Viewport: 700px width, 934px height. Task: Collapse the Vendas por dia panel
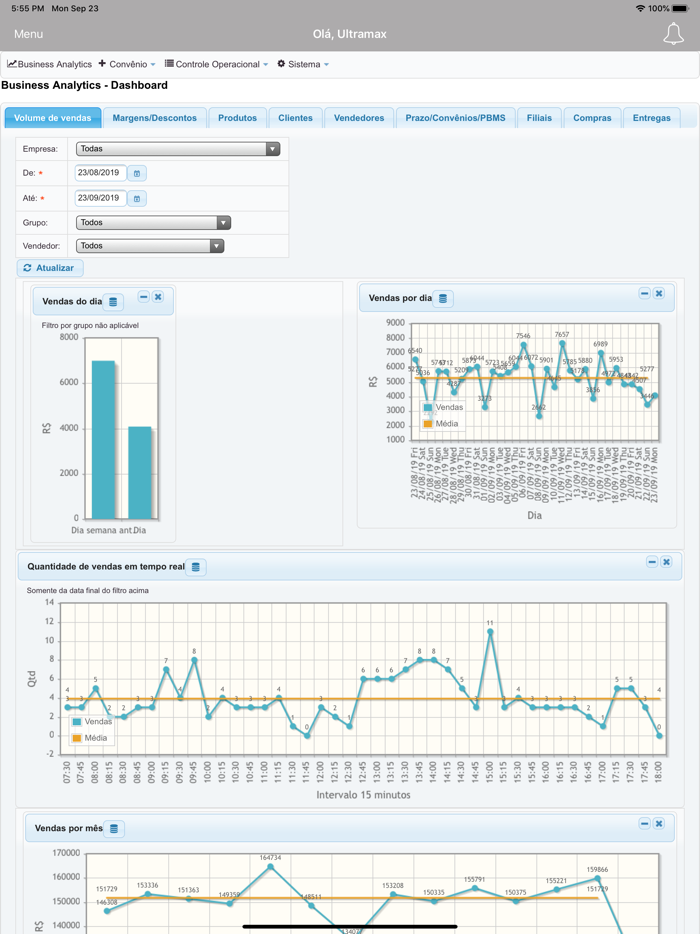pos(644,293)
